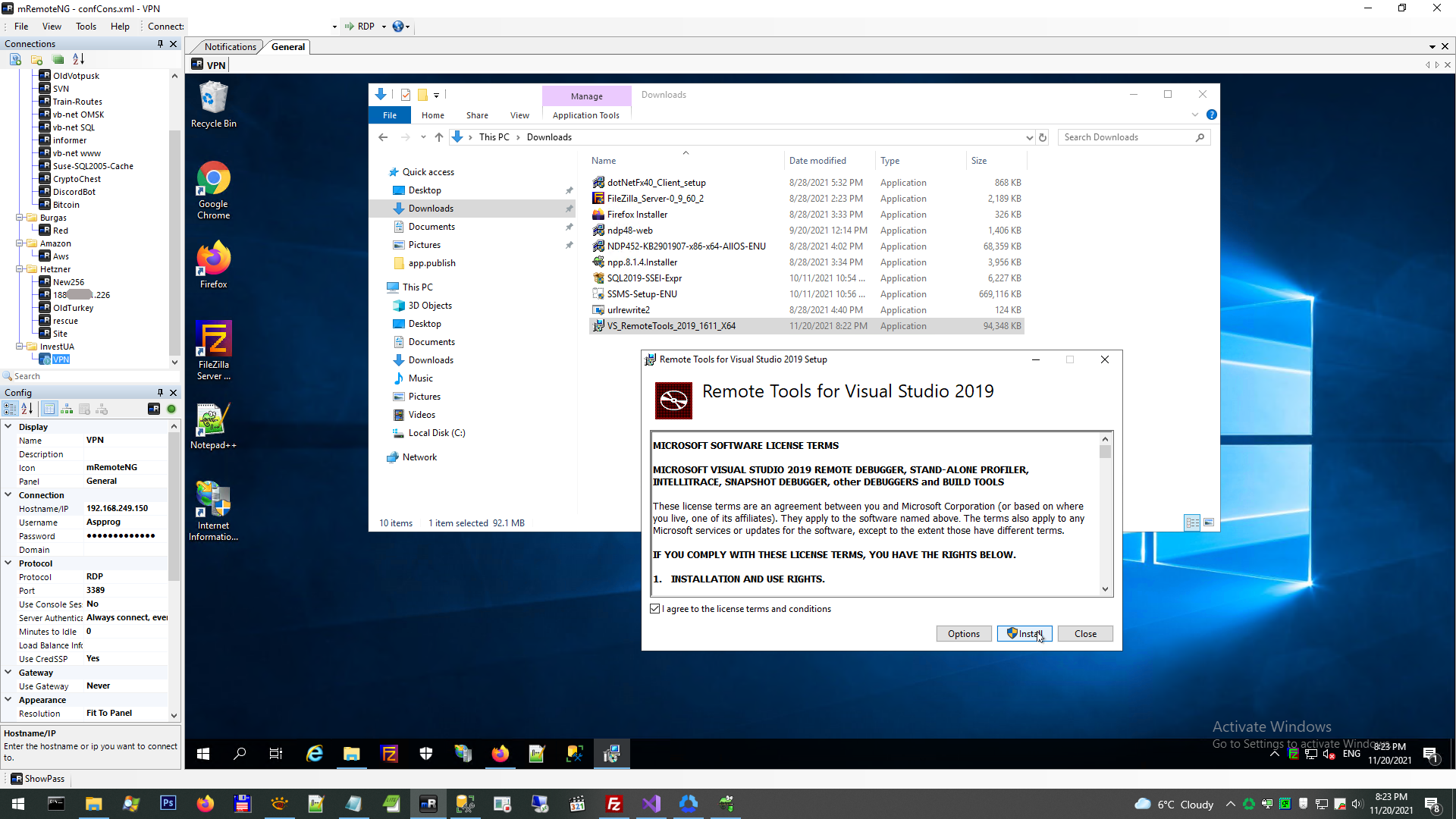Image resolution: width=1456 pixels, height=819 pixels.
Task: Collapse the Hetzner folder in tree
Action: 20,269
